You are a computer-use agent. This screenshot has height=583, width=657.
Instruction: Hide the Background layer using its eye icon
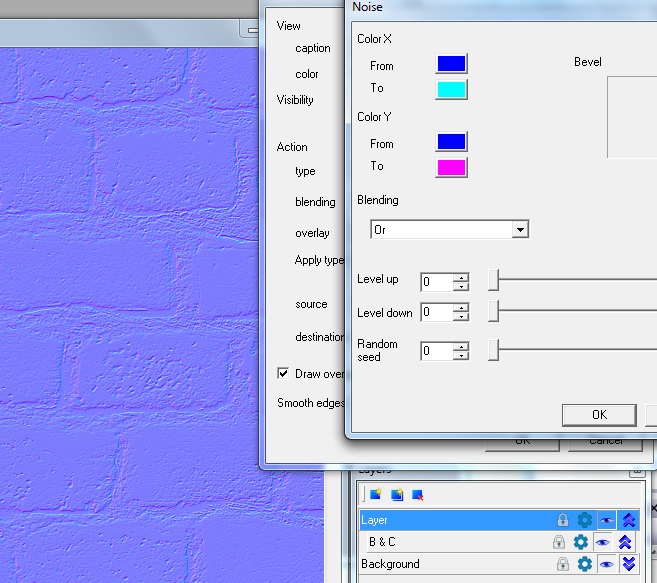pyautogui.click(x=607, y=564)
